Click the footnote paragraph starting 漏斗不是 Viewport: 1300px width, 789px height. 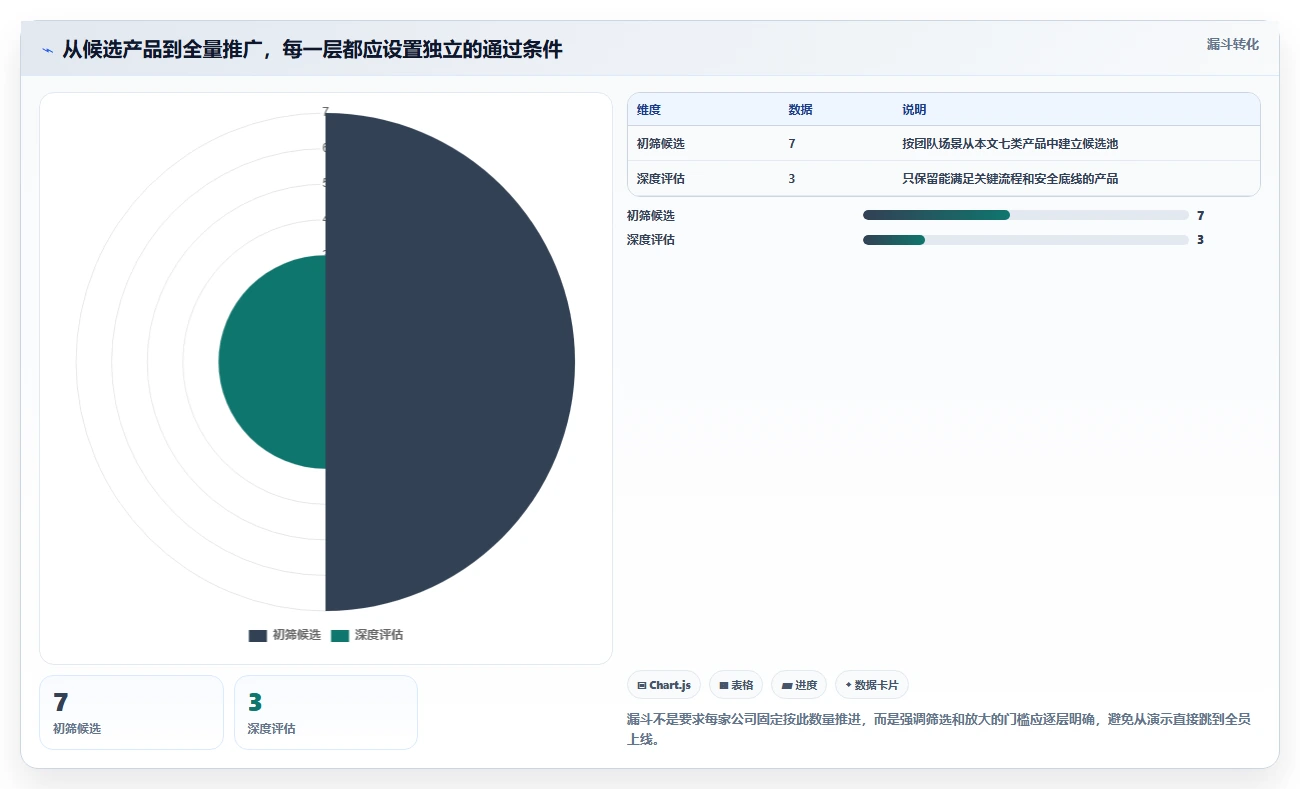click(x=939, y=730)
